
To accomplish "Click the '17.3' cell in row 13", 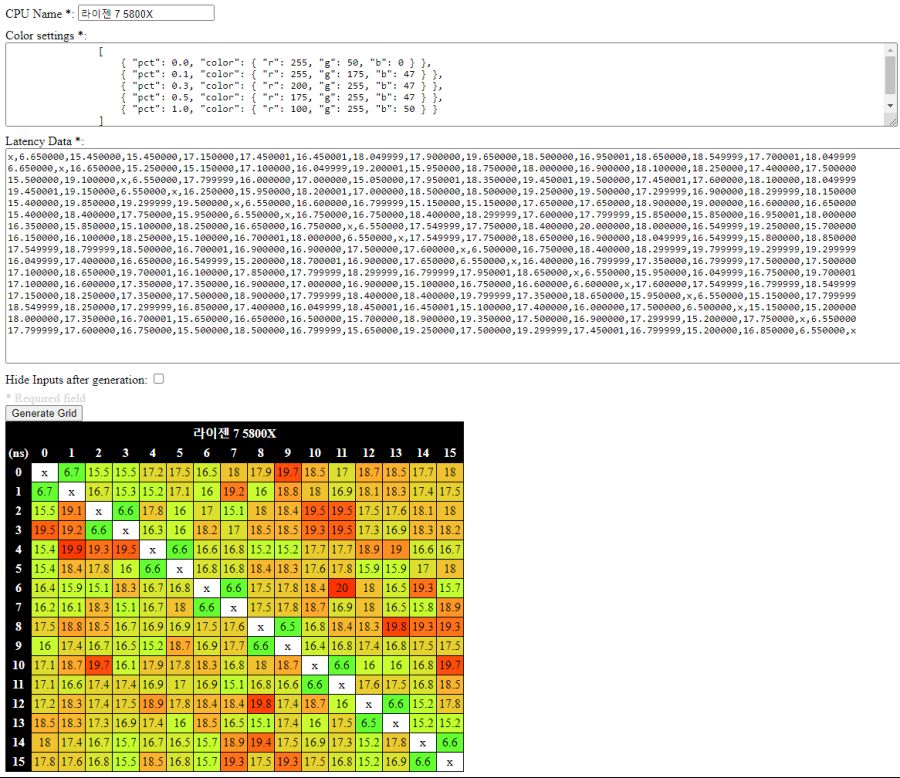I will [x=98, y=723].
